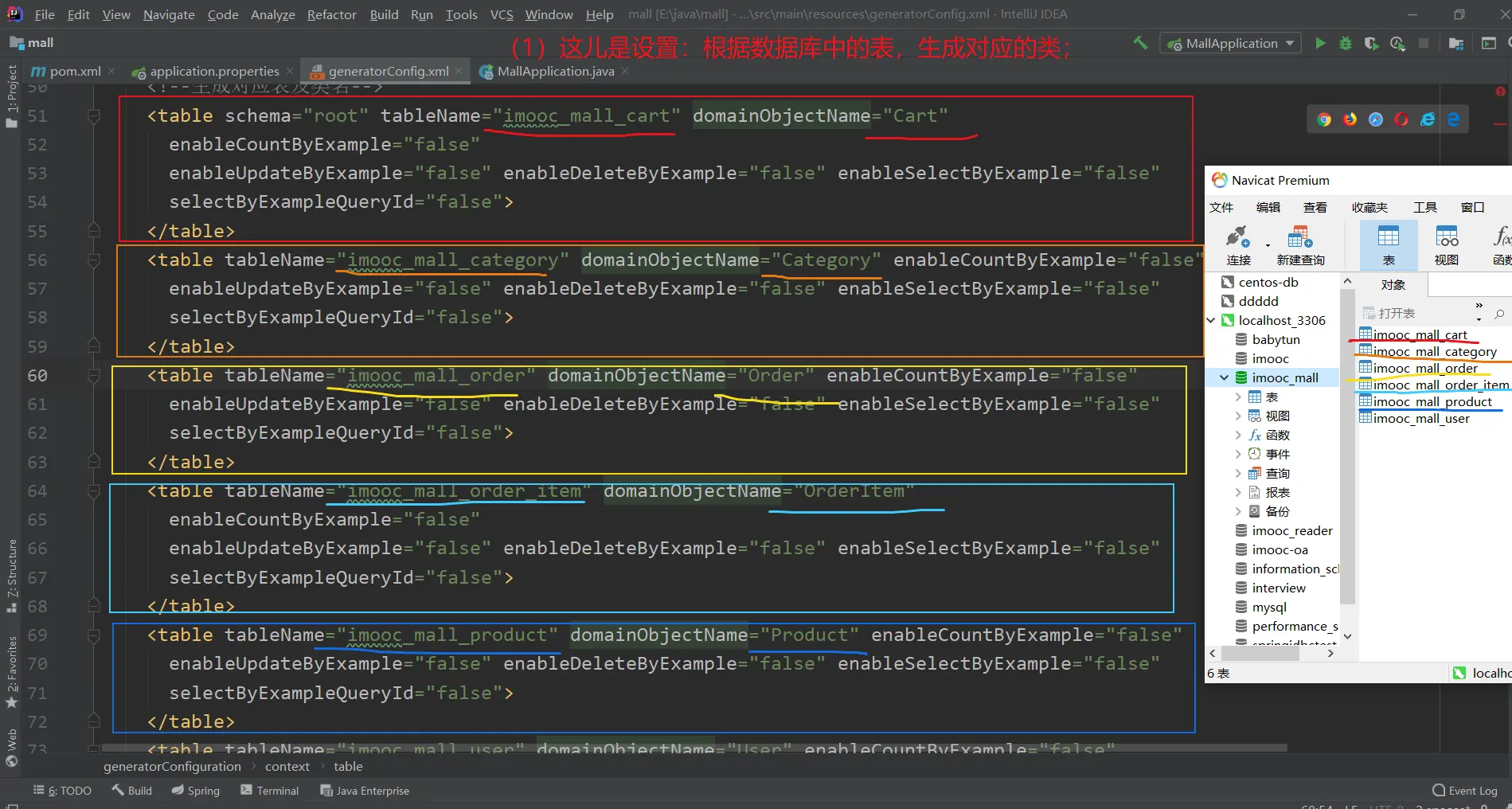Collapse the imooc_mall database node

[1225, 378]
